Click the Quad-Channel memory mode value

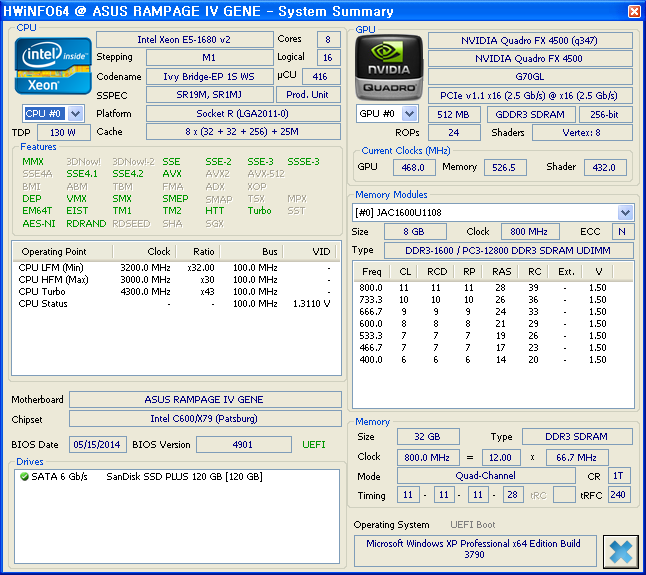pos(486,476)
